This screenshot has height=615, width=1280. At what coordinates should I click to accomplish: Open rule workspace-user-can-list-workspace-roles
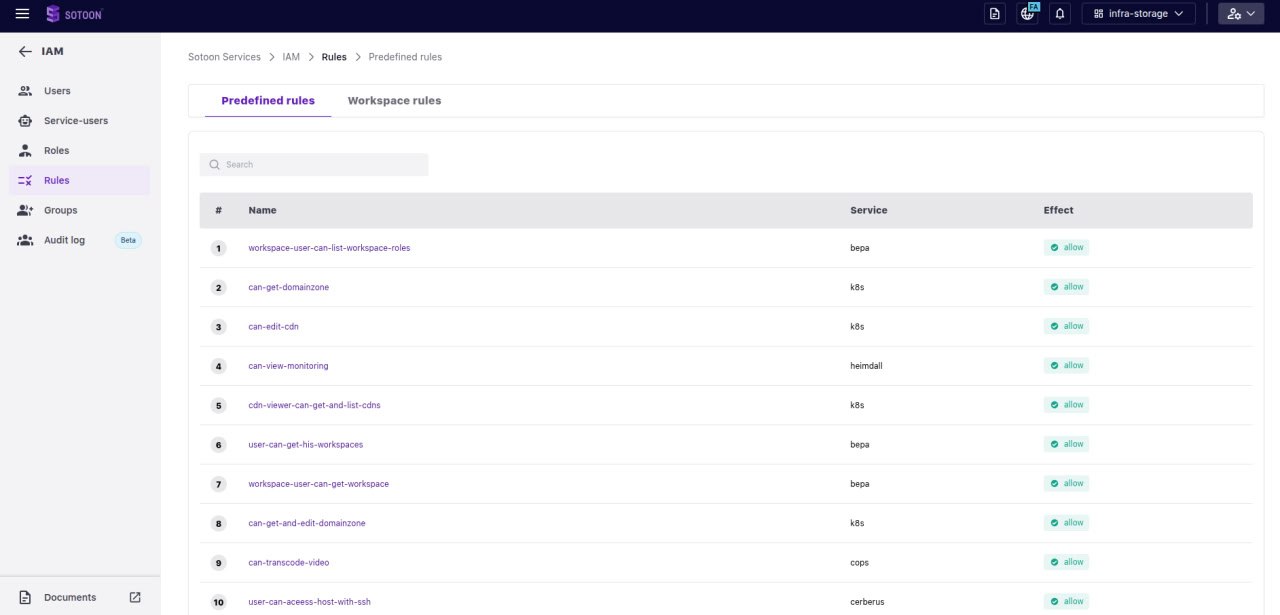[x=329, y=248]
